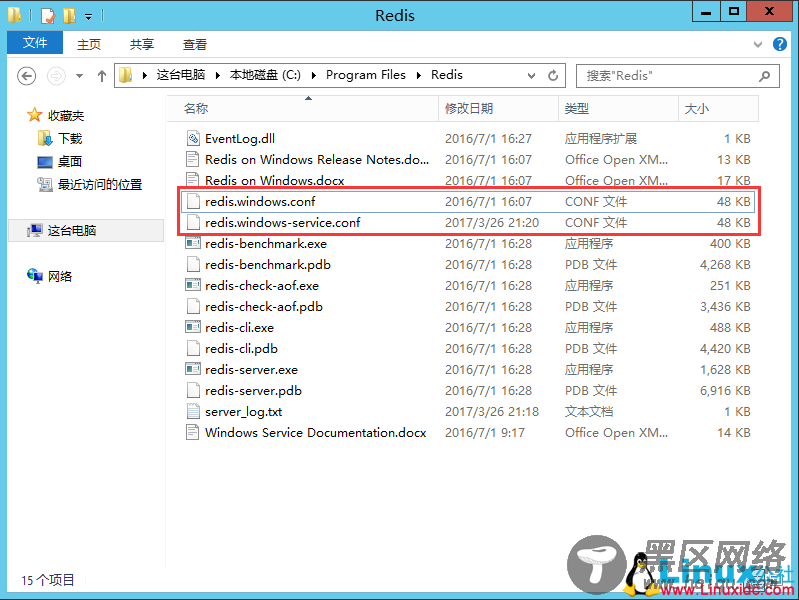Switch to the 查看 ribbon tab

point(195,44)
